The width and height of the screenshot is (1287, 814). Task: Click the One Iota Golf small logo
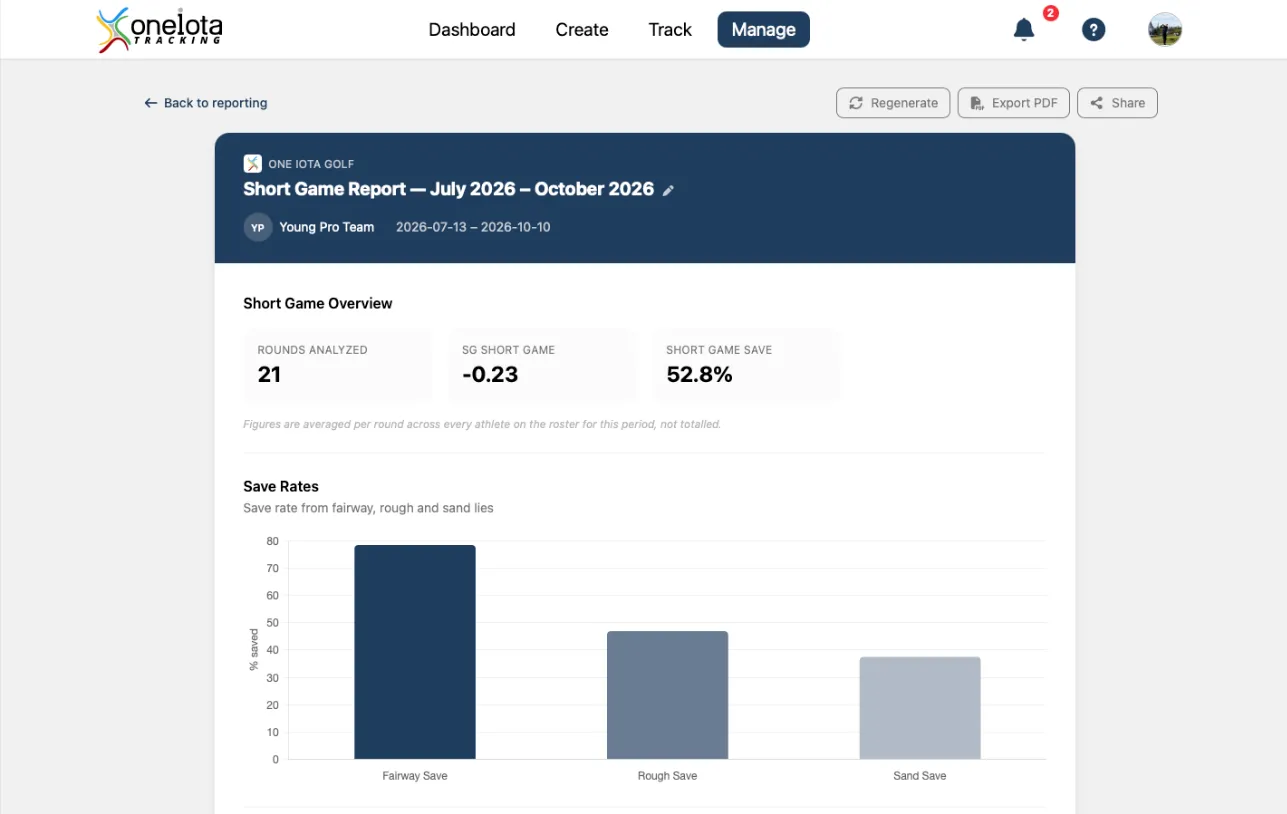[x=253, y=164]
